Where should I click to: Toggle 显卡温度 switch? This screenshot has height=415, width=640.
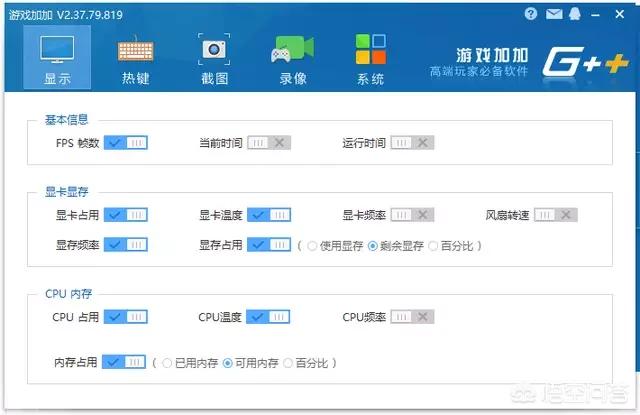(x=269, y=215)
